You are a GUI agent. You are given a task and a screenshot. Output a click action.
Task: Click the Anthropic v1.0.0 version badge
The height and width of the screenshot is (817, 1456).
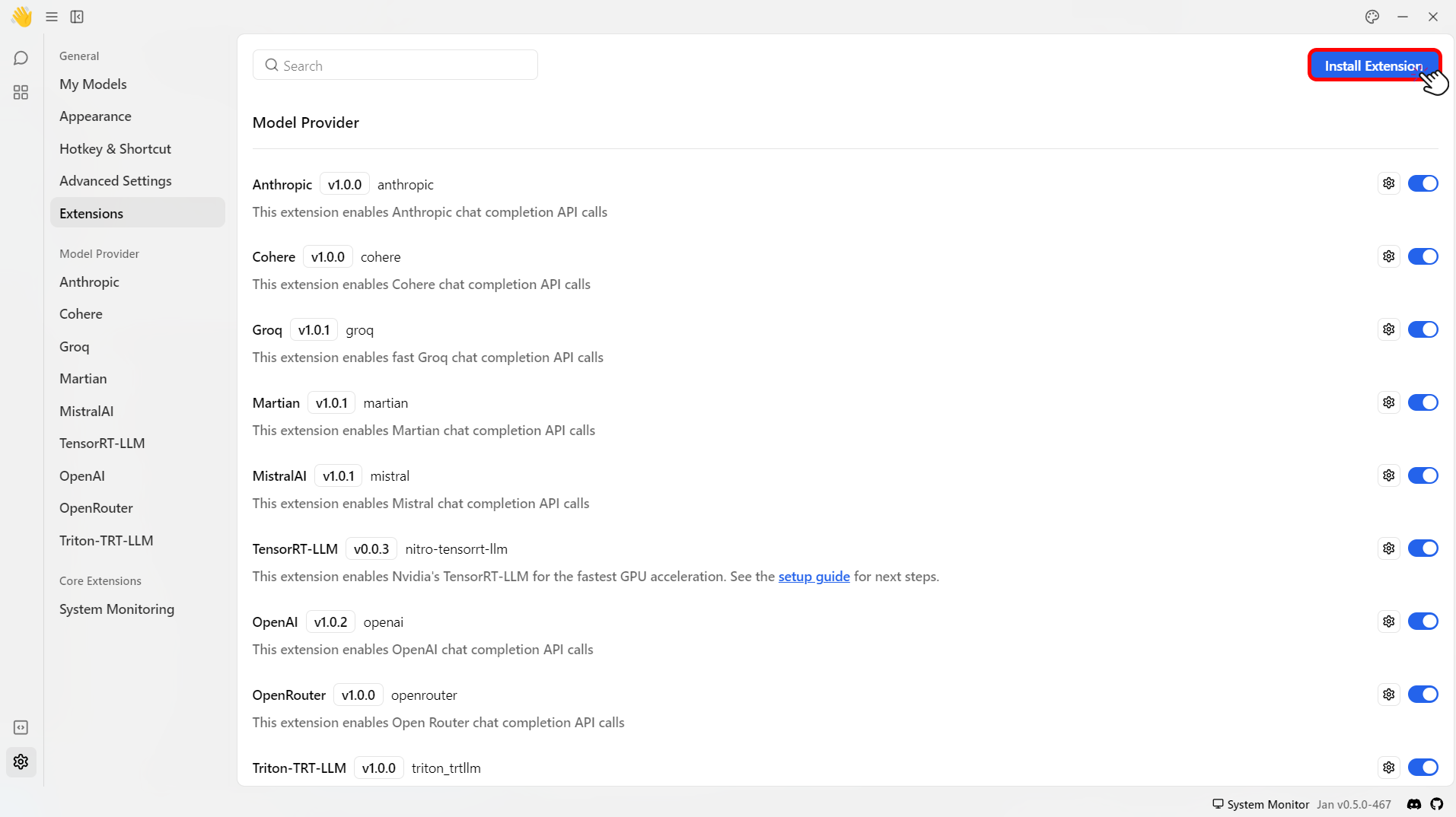point(345,184)
